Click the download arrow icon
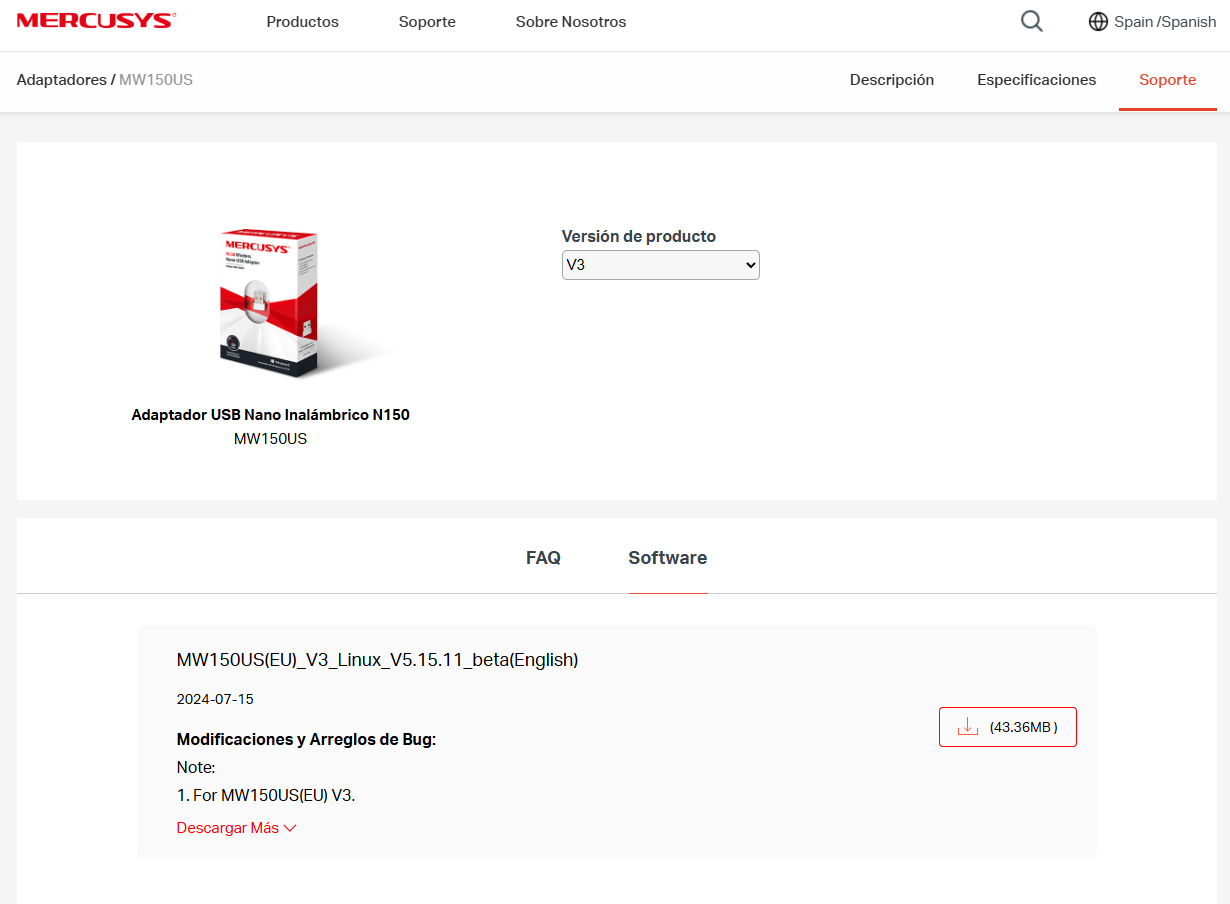This screenshot has height=904, width=1230. [967, 727]
